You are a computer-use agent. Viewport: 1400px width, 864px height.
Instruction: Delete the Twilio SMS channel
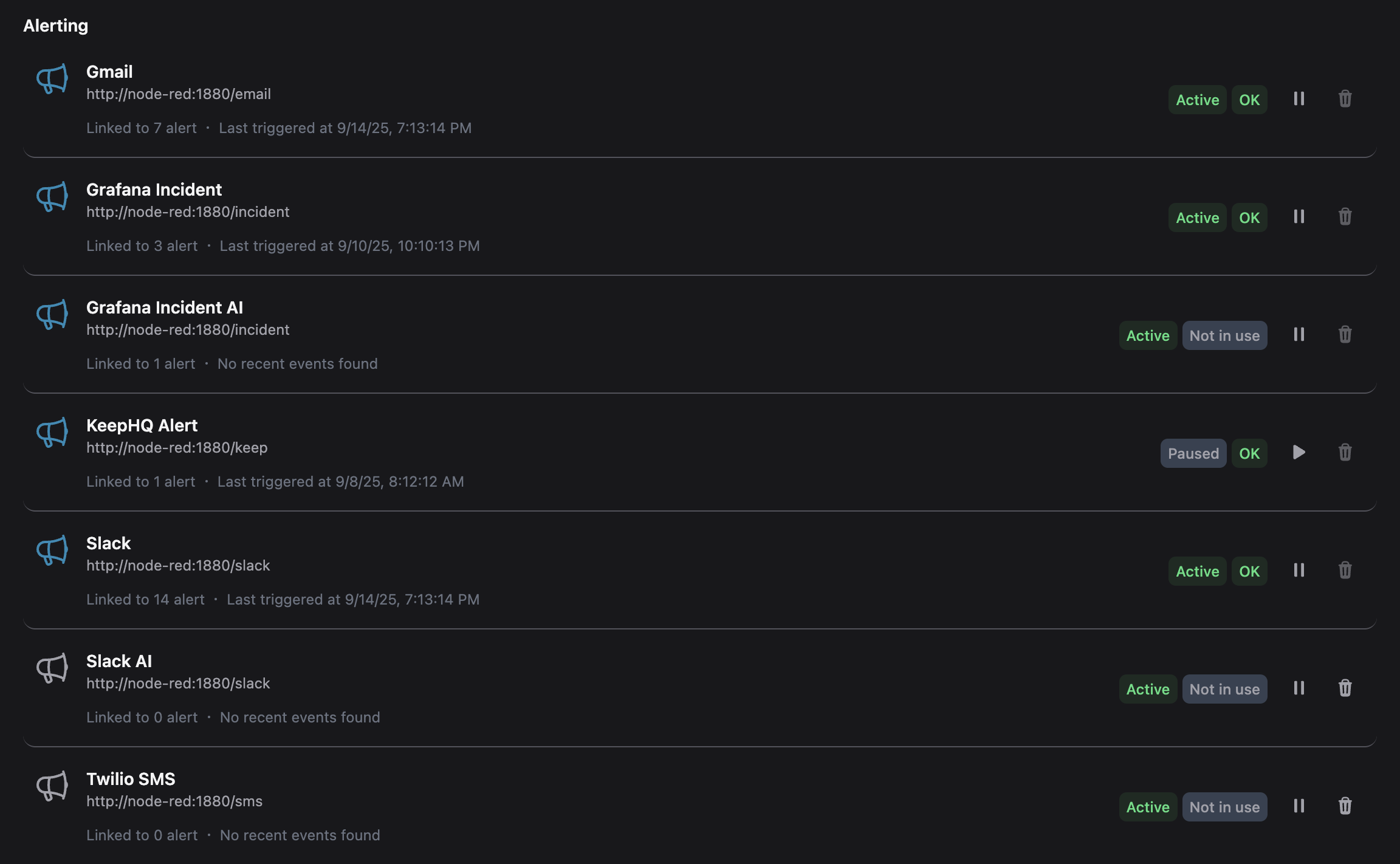(1345, 806)
